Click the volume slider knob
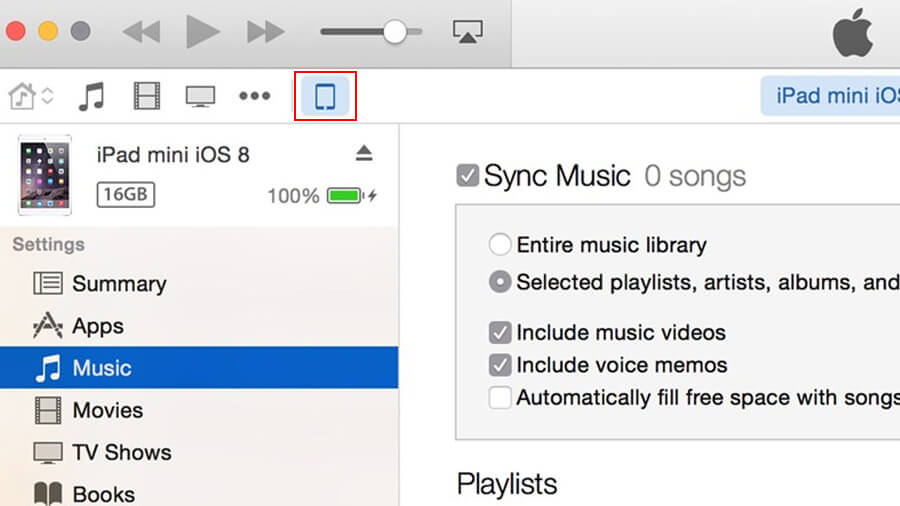The width and height of the screenshot is (900, 506). point(395,32)
